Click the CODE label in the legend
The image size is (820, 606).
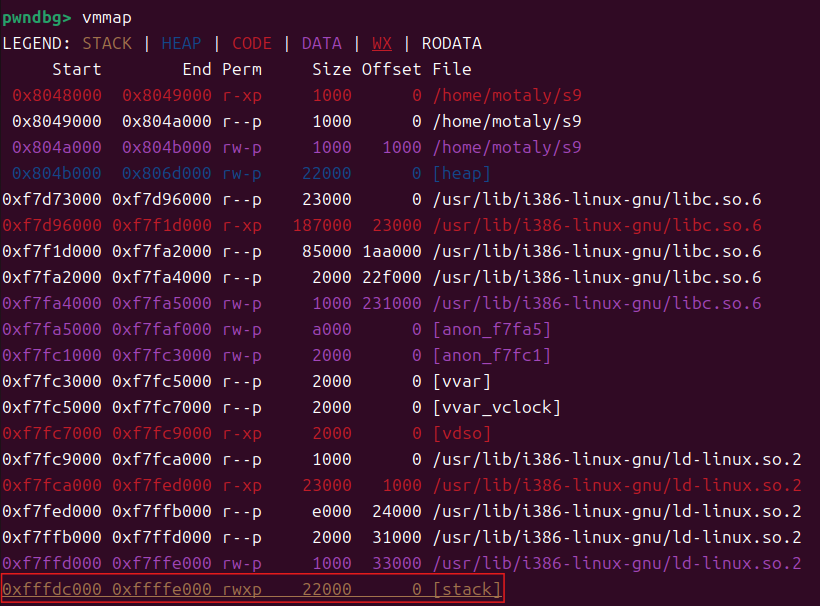click(251, 44)
